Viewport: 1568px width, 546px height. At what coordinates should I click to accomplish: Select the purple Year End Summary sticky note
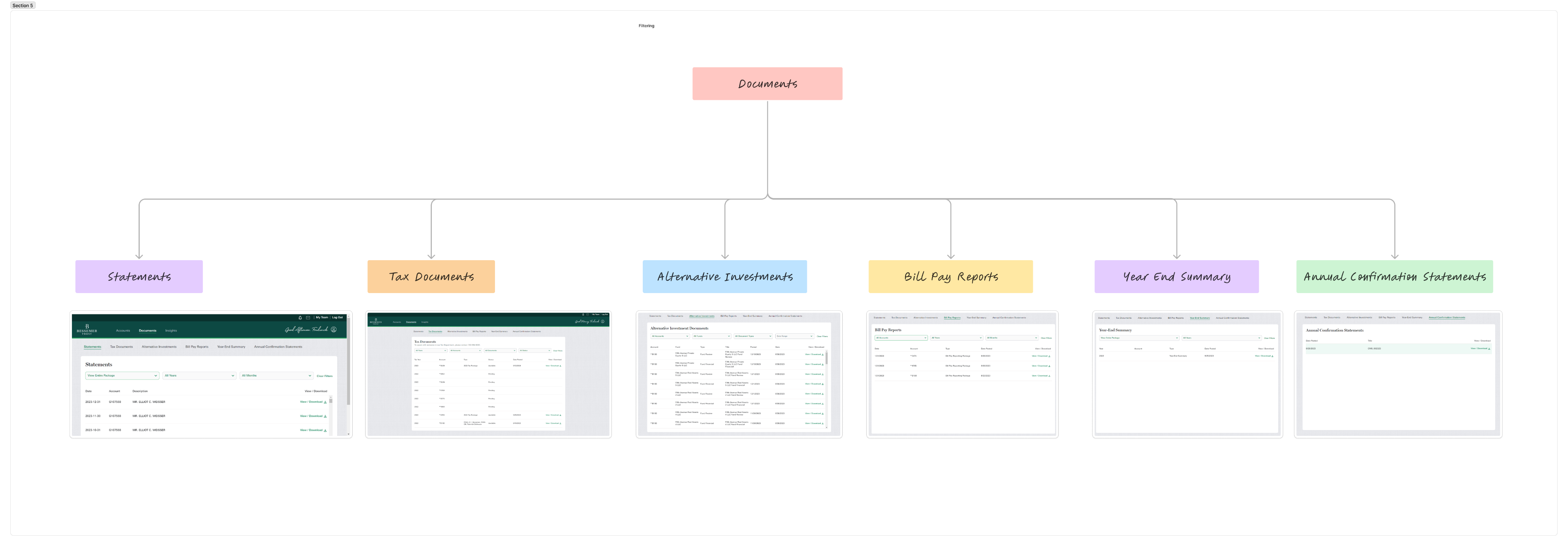pos(1177,276)
